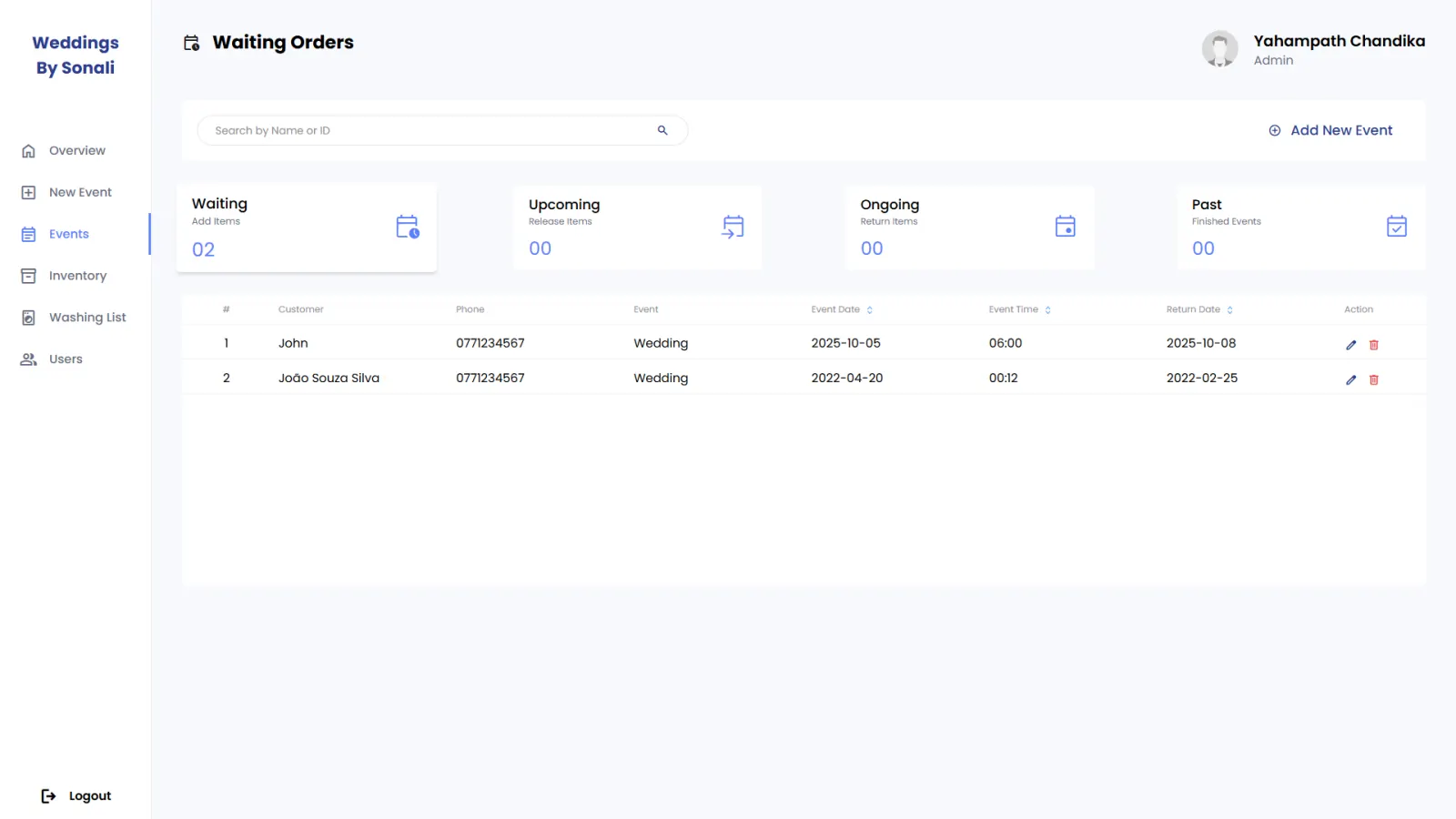
Task: Focus the Search by Name or ID field
Action: 442,130
